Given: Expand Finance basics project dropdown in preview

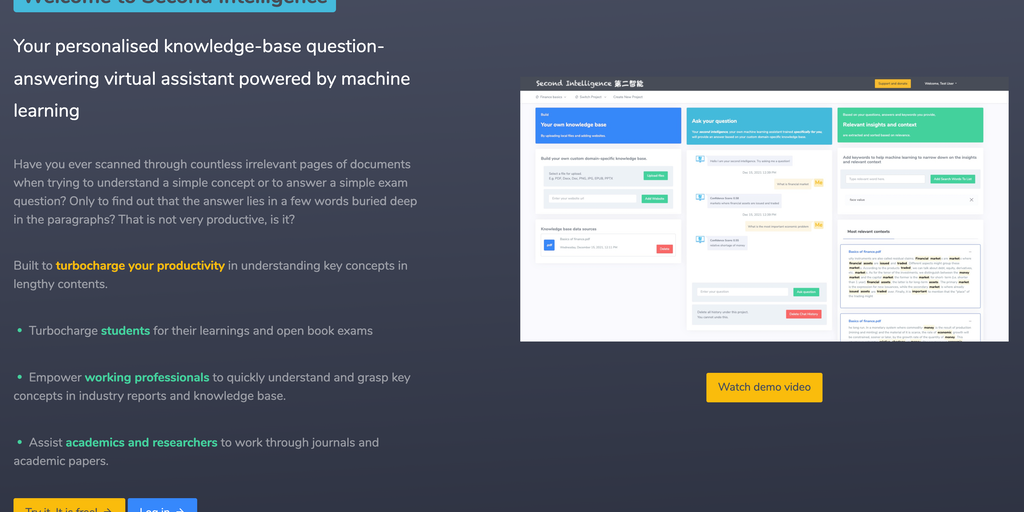Looking at the screenshot, I should 551,97.
